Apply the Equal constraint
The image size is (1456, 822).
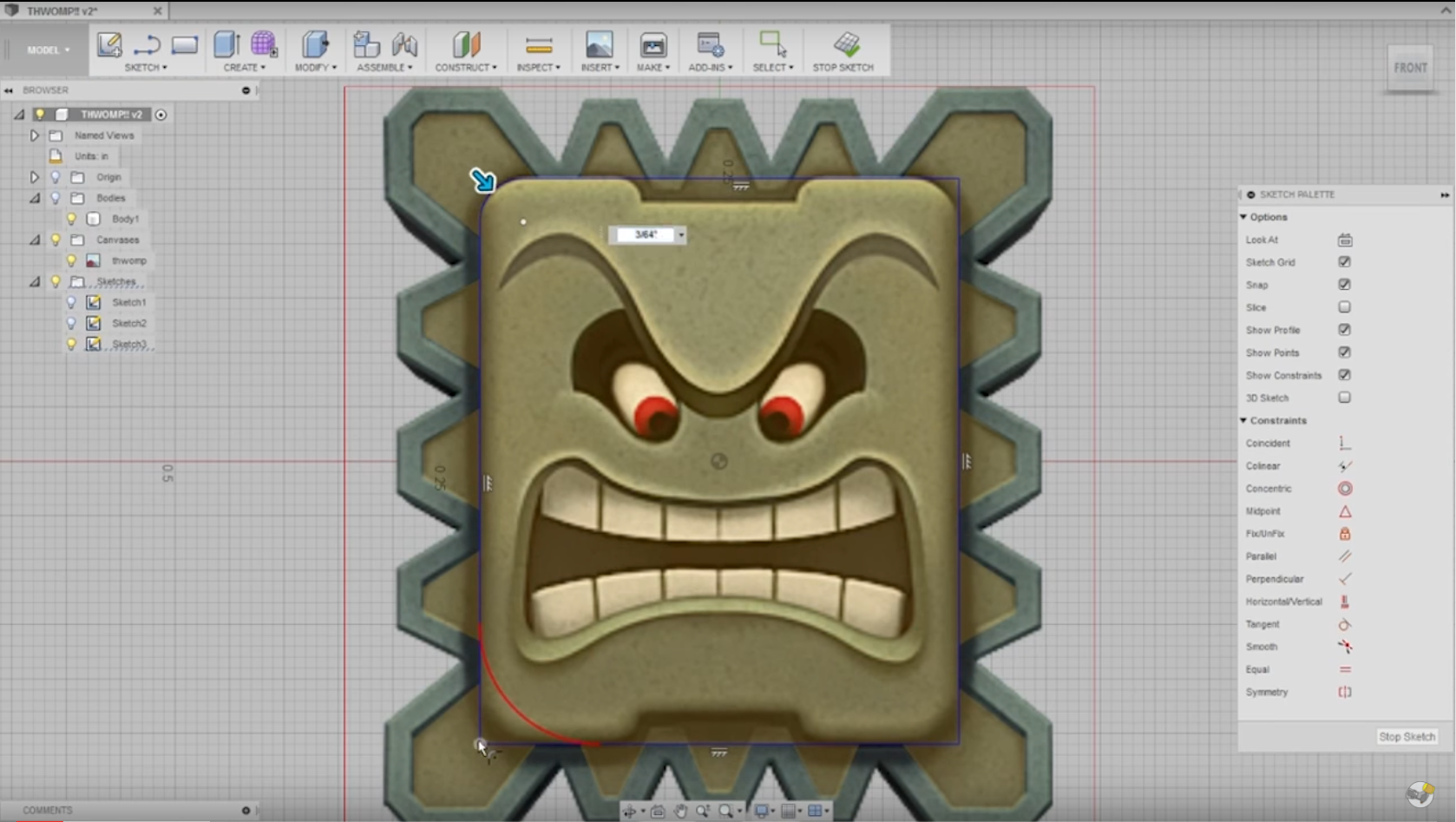(x=1345, y=669)
